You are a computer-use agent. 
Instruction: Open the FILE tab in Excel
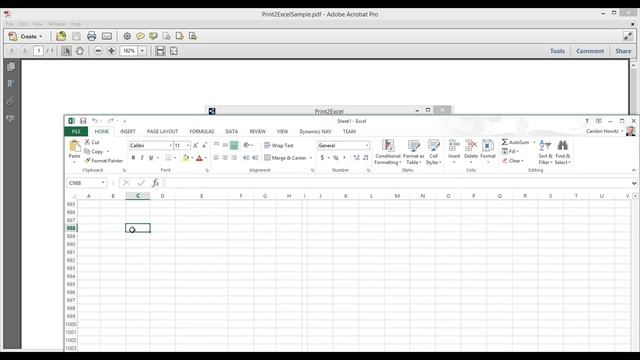[x=76, y=131]
